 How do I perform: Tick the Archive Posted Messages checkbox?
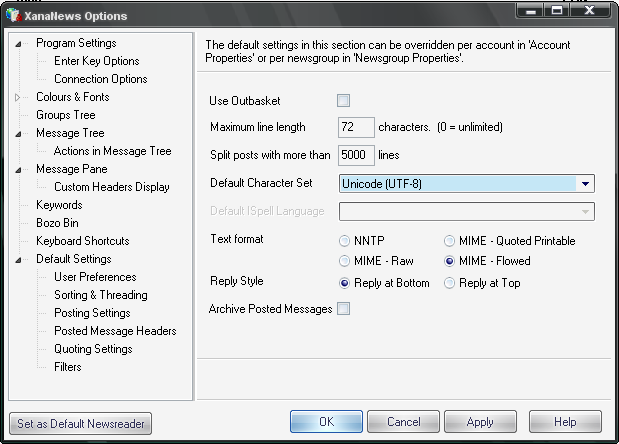click(x=343, y=309)
